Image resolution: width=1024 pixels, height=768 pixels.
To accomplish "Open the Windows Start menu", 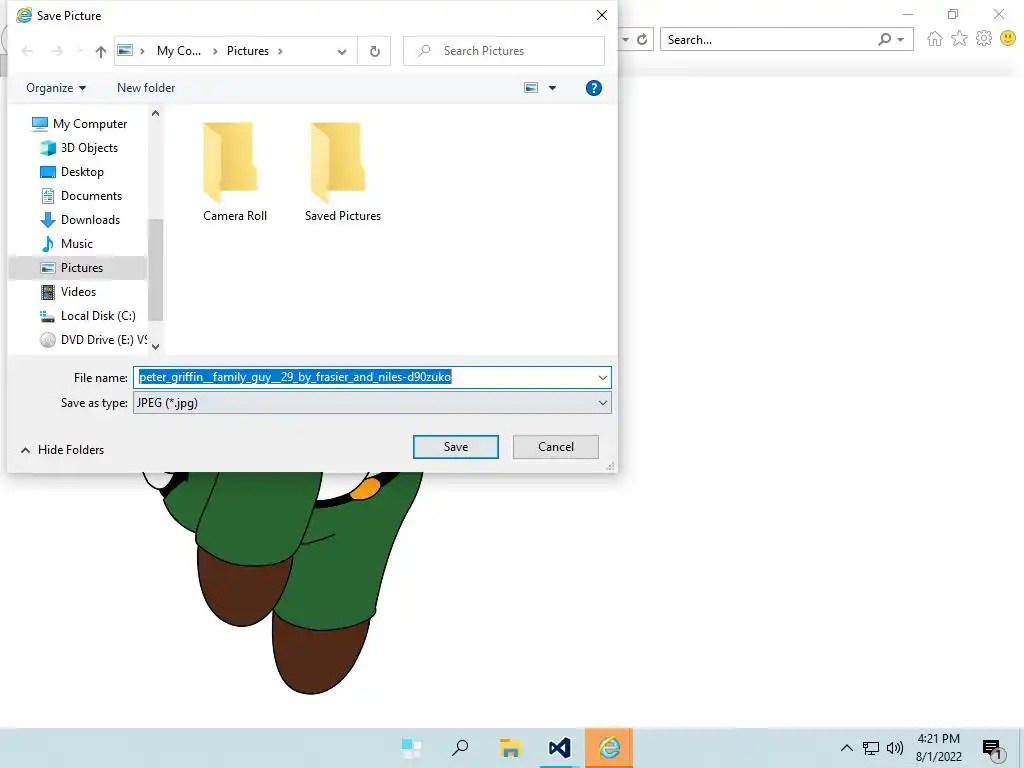I will (x=411, y=748).
